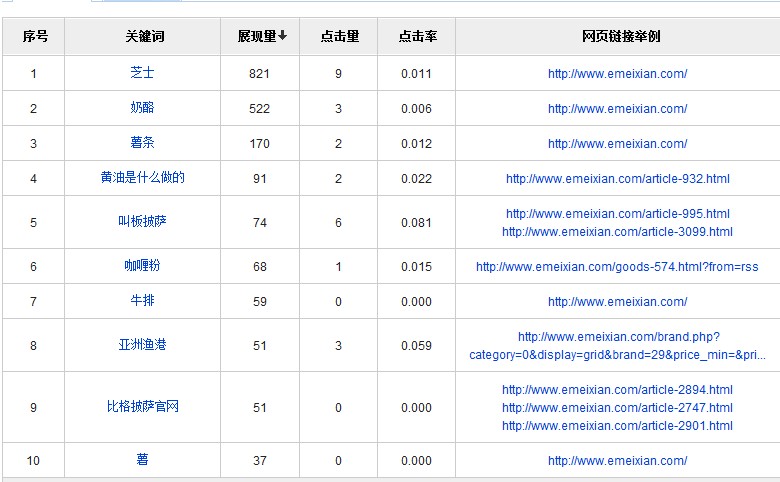This screenshot has height=482, width=780.
Task: Visit the article-2894.html URL link
Action: 617,390
